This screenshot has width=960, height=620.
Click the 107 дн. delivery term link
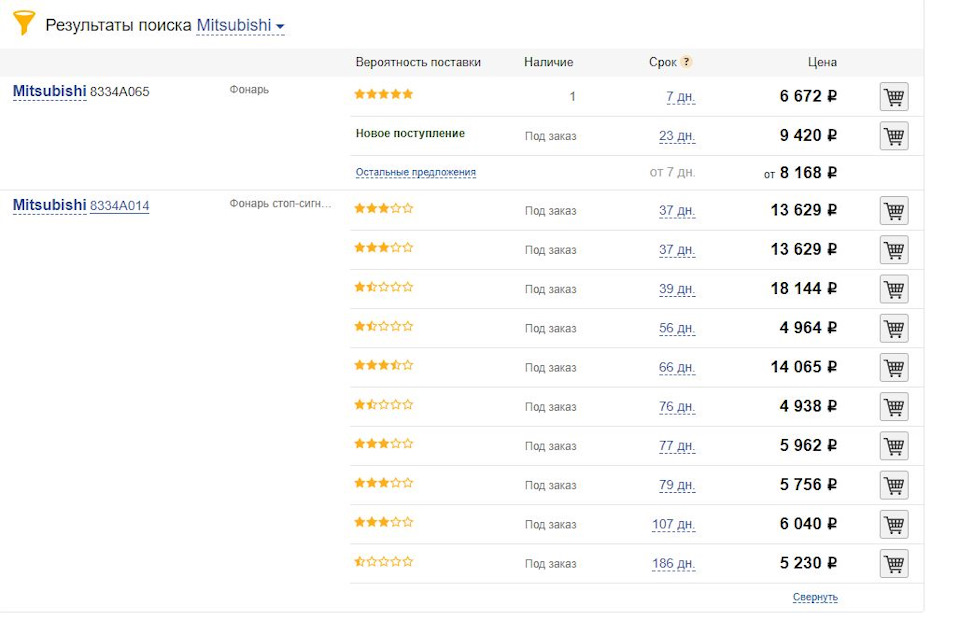coord(673,524)
